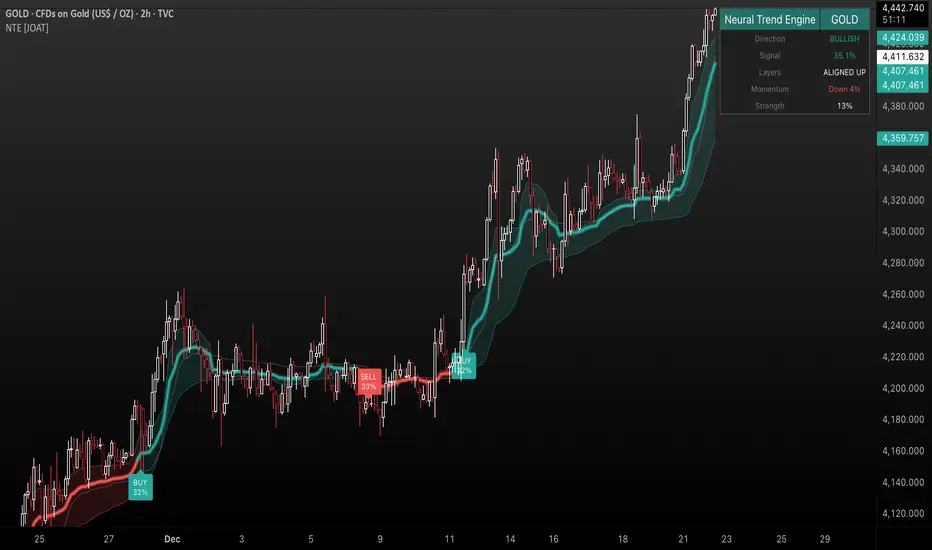Select the 4,442.740 current price label
Viewport: 932px width, 550px height.
click(903, 8)
